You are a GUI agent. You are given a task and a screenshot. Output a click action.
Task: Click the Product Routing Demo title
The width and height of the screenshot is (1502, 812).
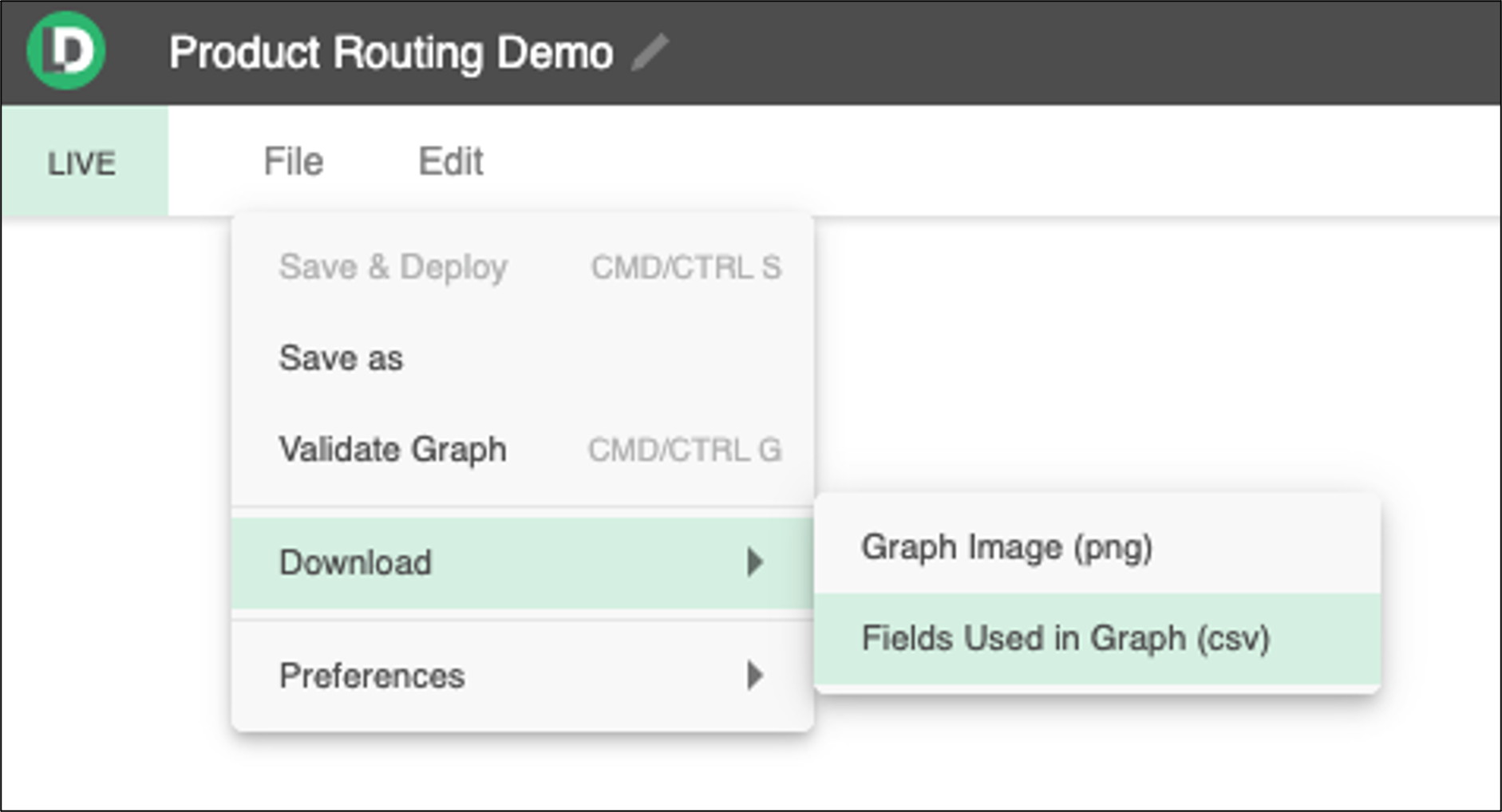[x=391, y=53]
